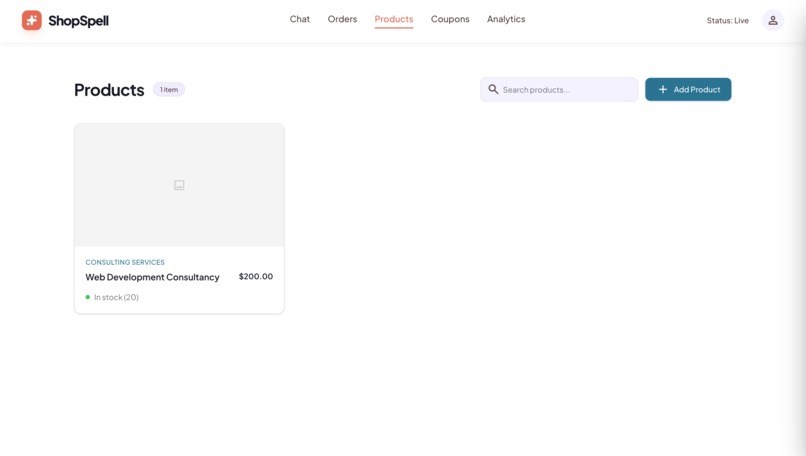Click the Add Product button
Screen dimensions: 806x456
click(x=688, y=89)
